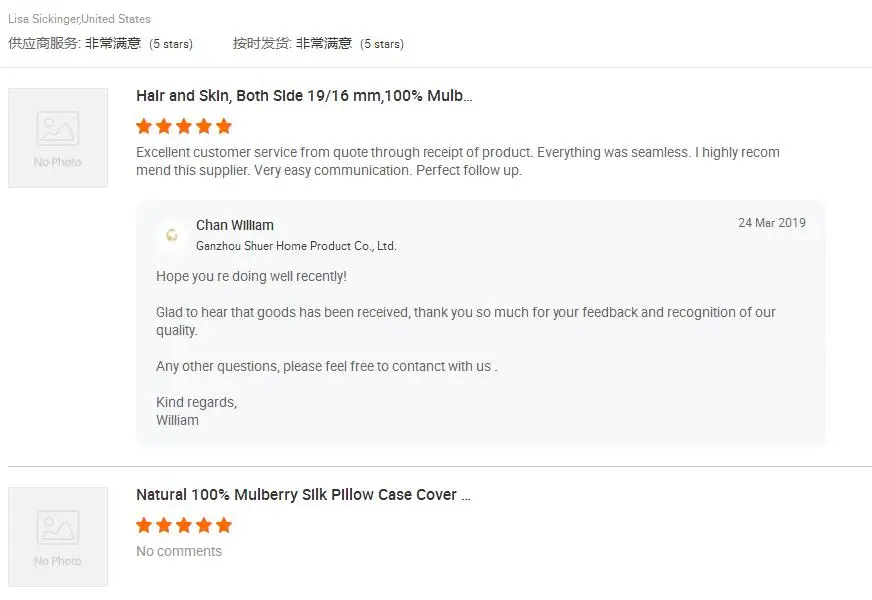Click fifth star of Mulberry Silk Pillow rating
872x600 pixels.
(x=224, y=525)
